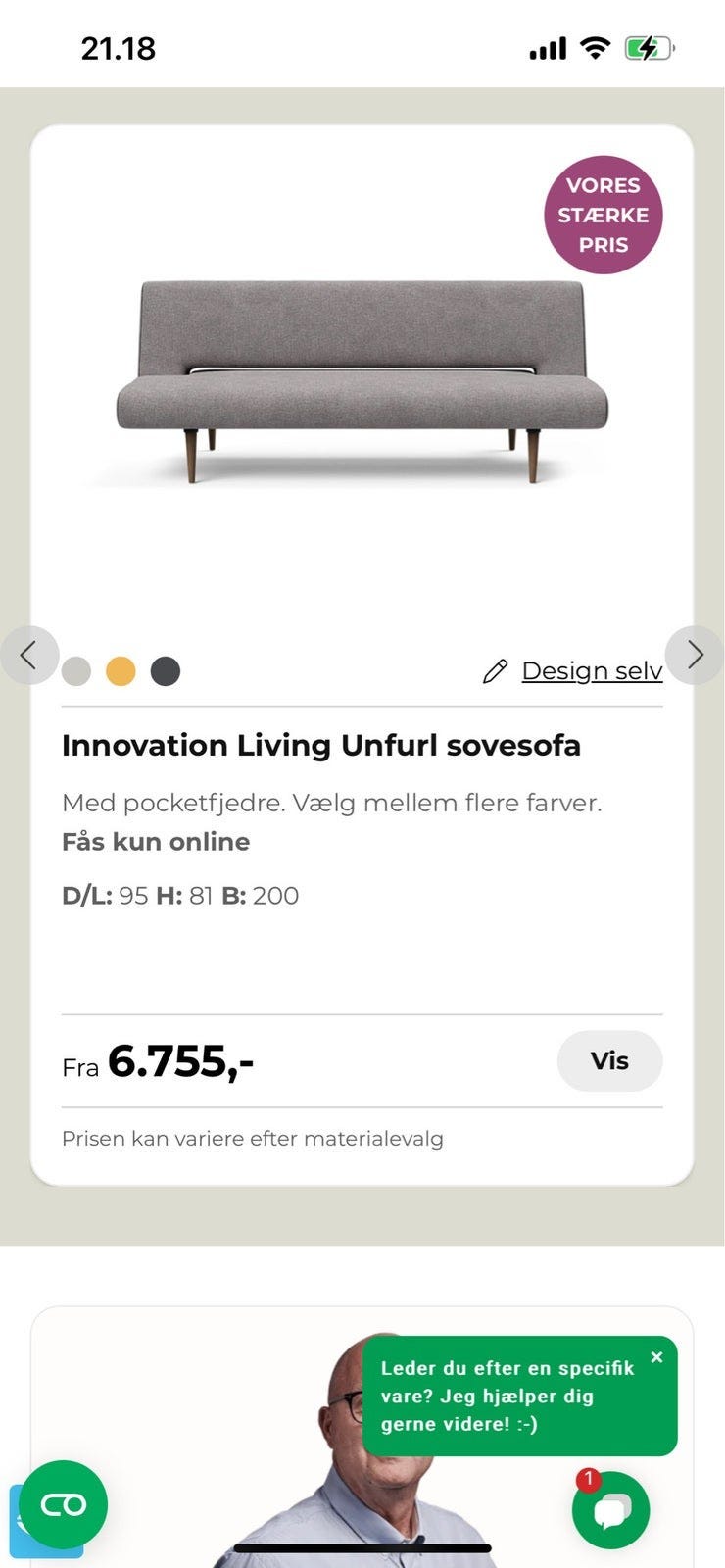Tap the clock in the status bar

[x=119, y=48]
